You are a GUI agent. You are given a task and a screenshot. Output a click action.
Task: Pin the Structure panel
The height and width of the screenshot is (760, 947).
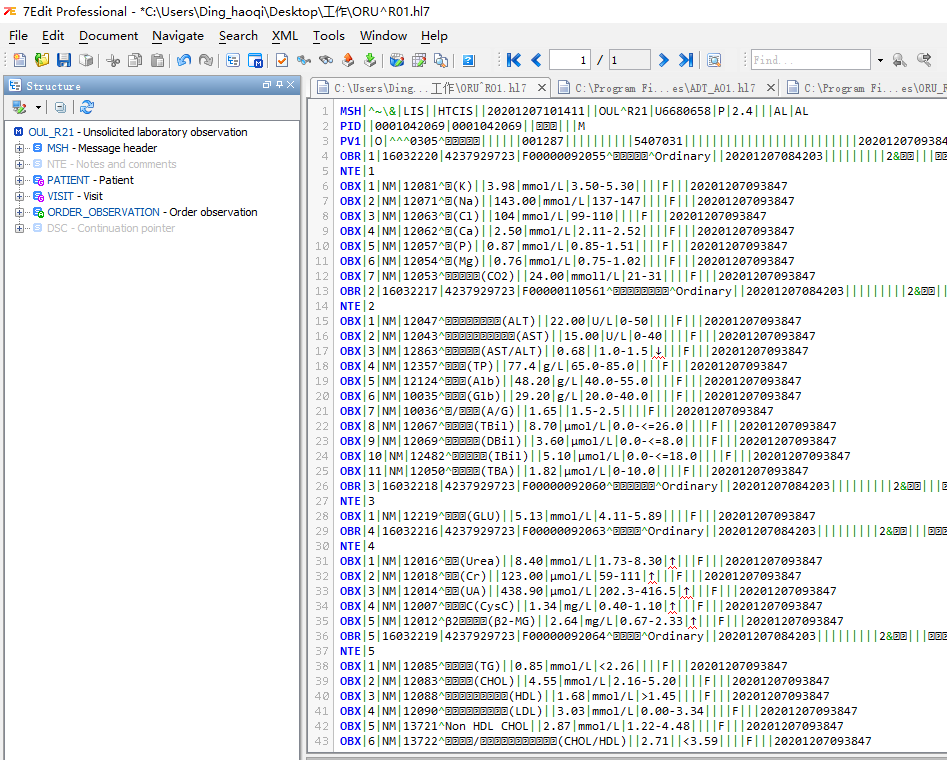[278, 84]
